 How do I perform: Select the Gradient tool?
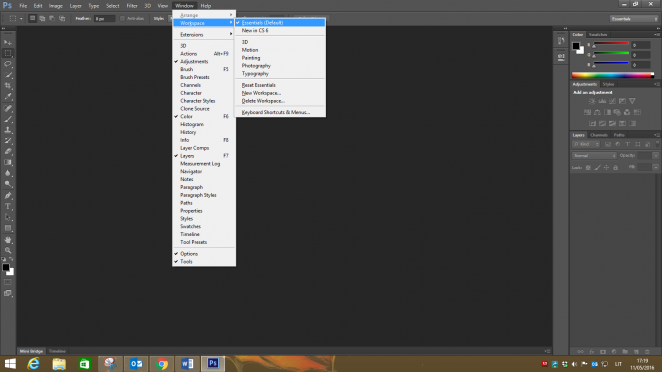[x=8, y=163]
